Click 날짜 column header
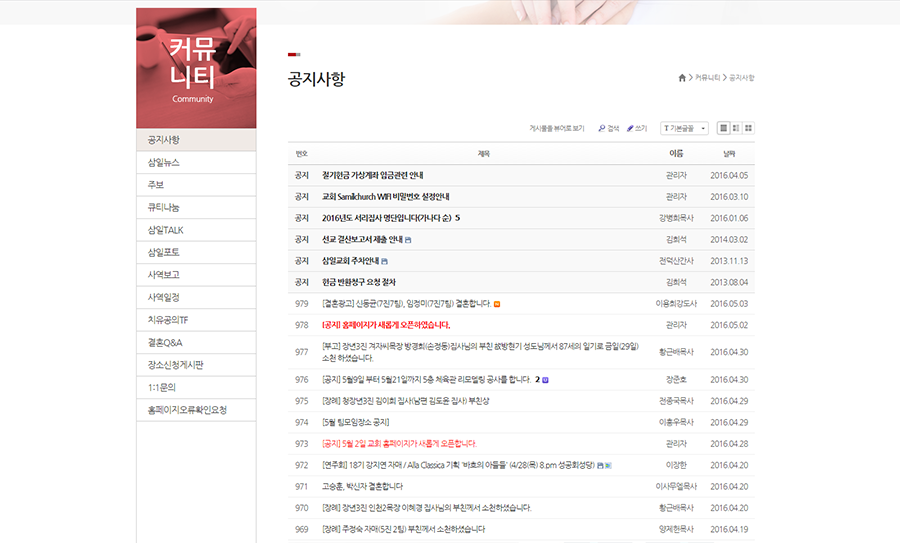The height and width of the screenshot is (543, 900). click(729, 154)
